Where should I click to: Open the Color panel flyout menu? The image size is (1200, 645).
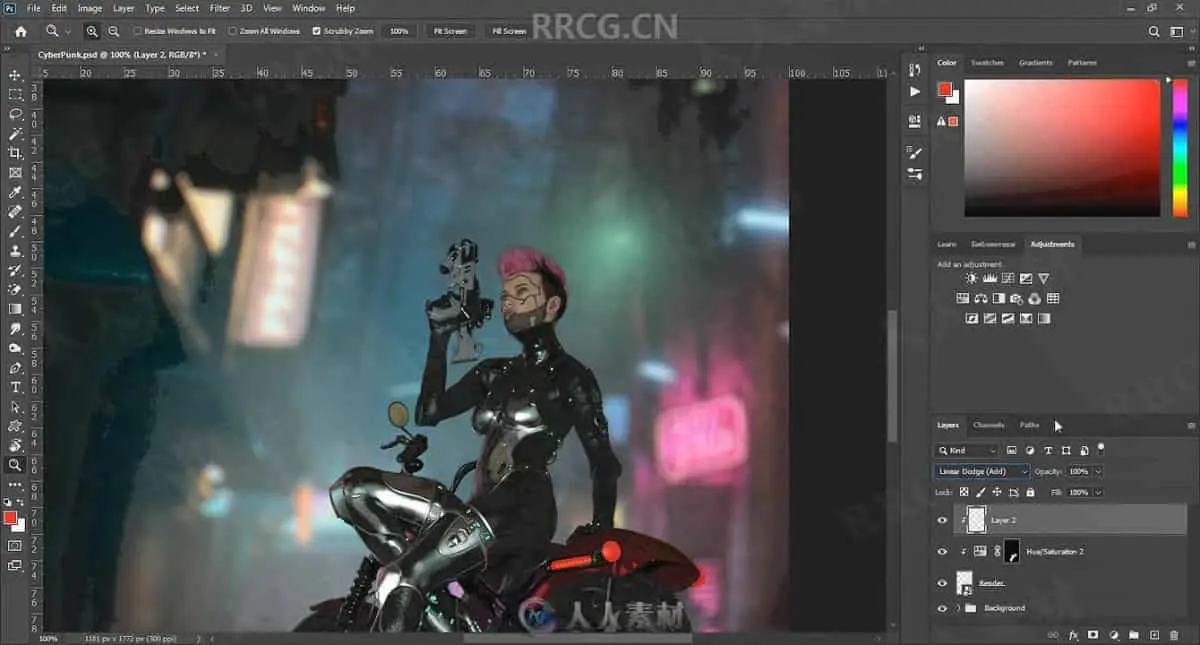(x=1190, y=62)
